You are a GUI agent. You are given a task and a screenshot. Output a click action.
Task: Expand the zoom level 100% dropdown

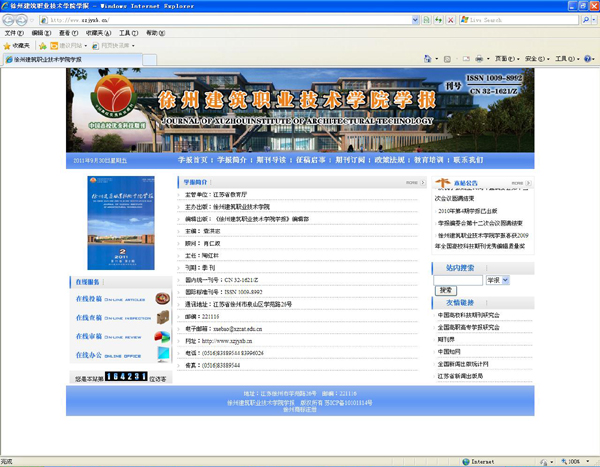pos(590,461)
